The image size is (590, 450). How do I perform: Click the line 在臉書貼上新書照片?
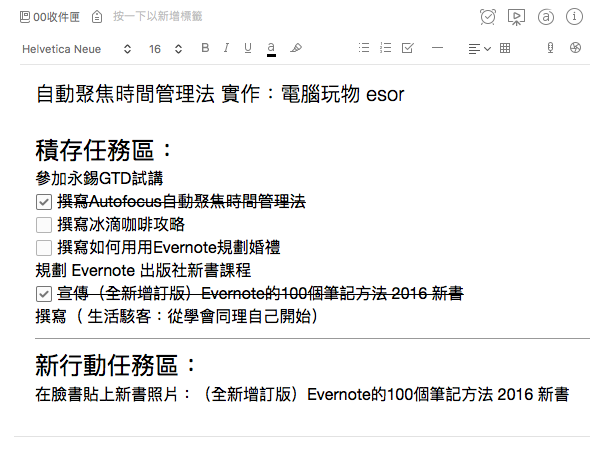coord(302,395)
